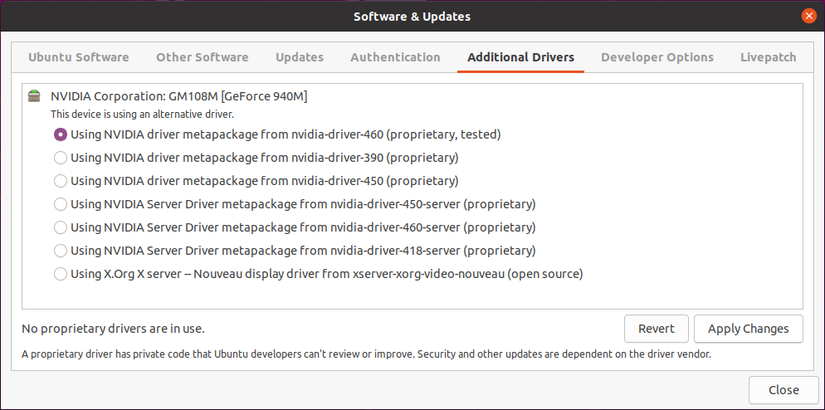Choose nvidia-driver-418-server Server Driver
Viewport: 825px width, 410px height.
(61, 250)
